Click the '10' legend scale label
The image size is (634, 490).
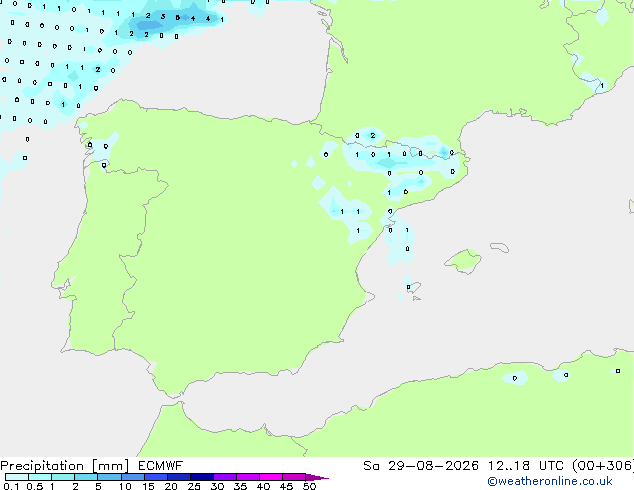tap(125, 486)
